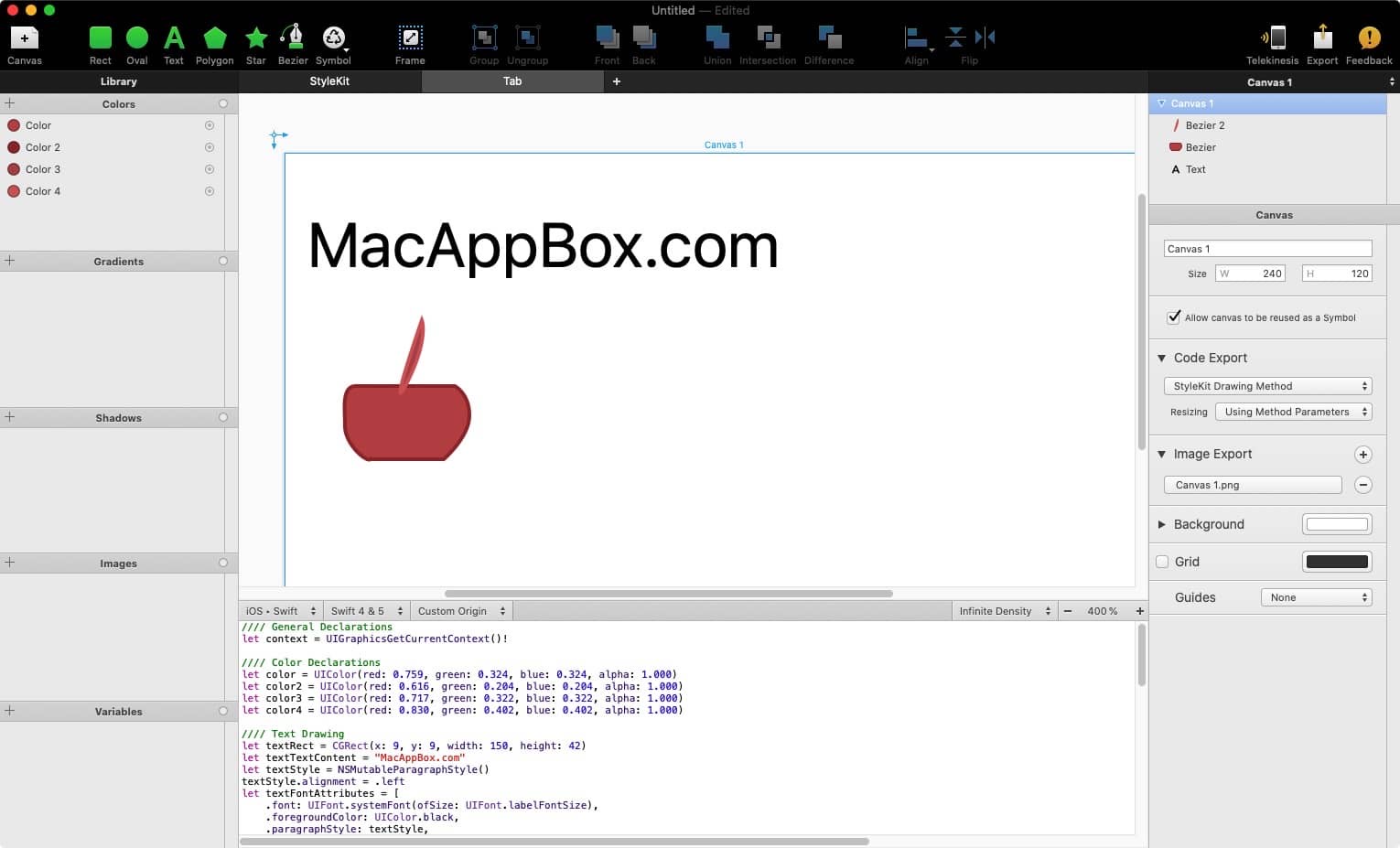
Task: Add a new shadow in Shadows section
Action: point(10,417)
